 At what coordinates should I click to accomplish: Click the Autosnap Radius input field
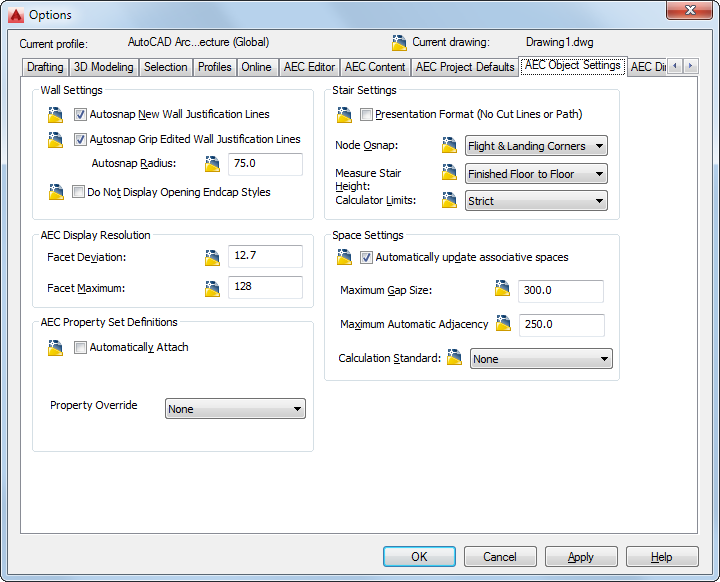pos(265,164)
